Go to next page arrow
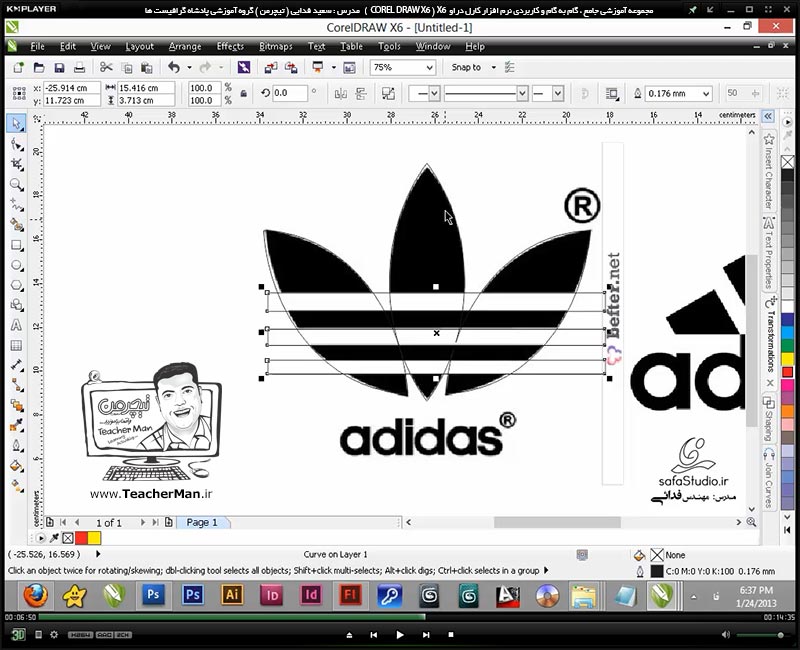 pyautogui.click(x=142, y=522)
